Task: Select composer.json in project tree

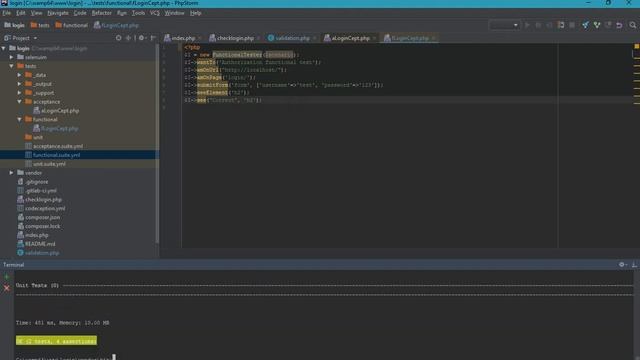Action: click(38, 218)
